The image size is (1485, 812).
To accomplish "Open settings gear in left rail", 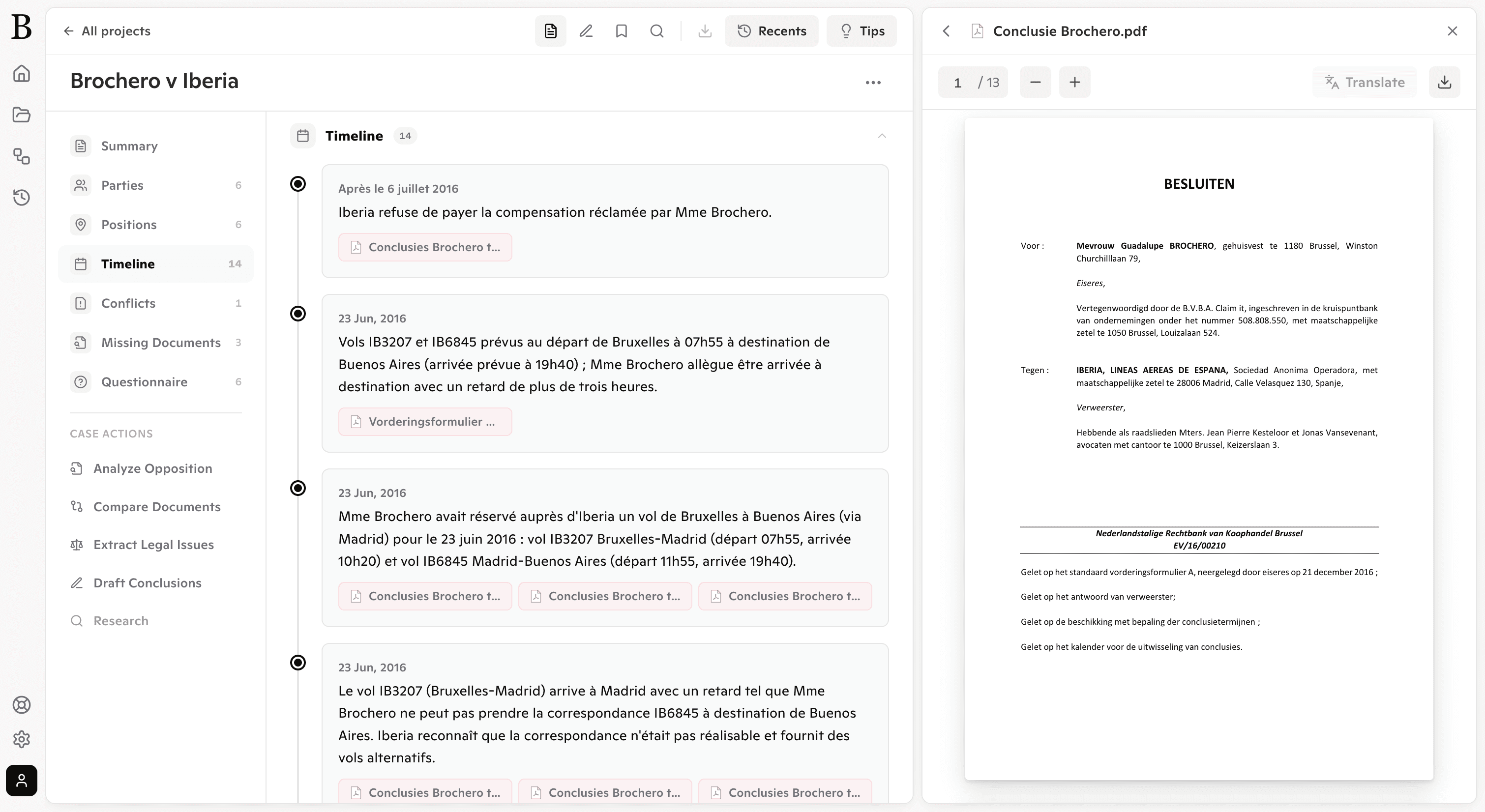I will pyautogui.click(x=21, y=739).
